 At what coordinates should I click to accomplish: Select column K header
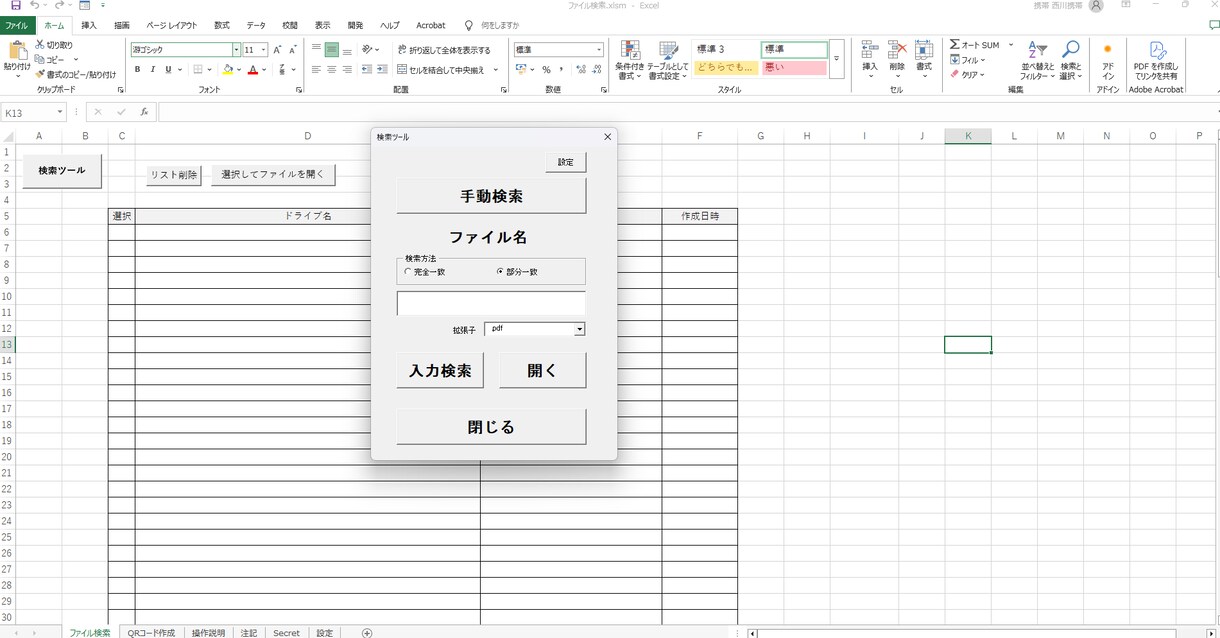tap(967, 136)
